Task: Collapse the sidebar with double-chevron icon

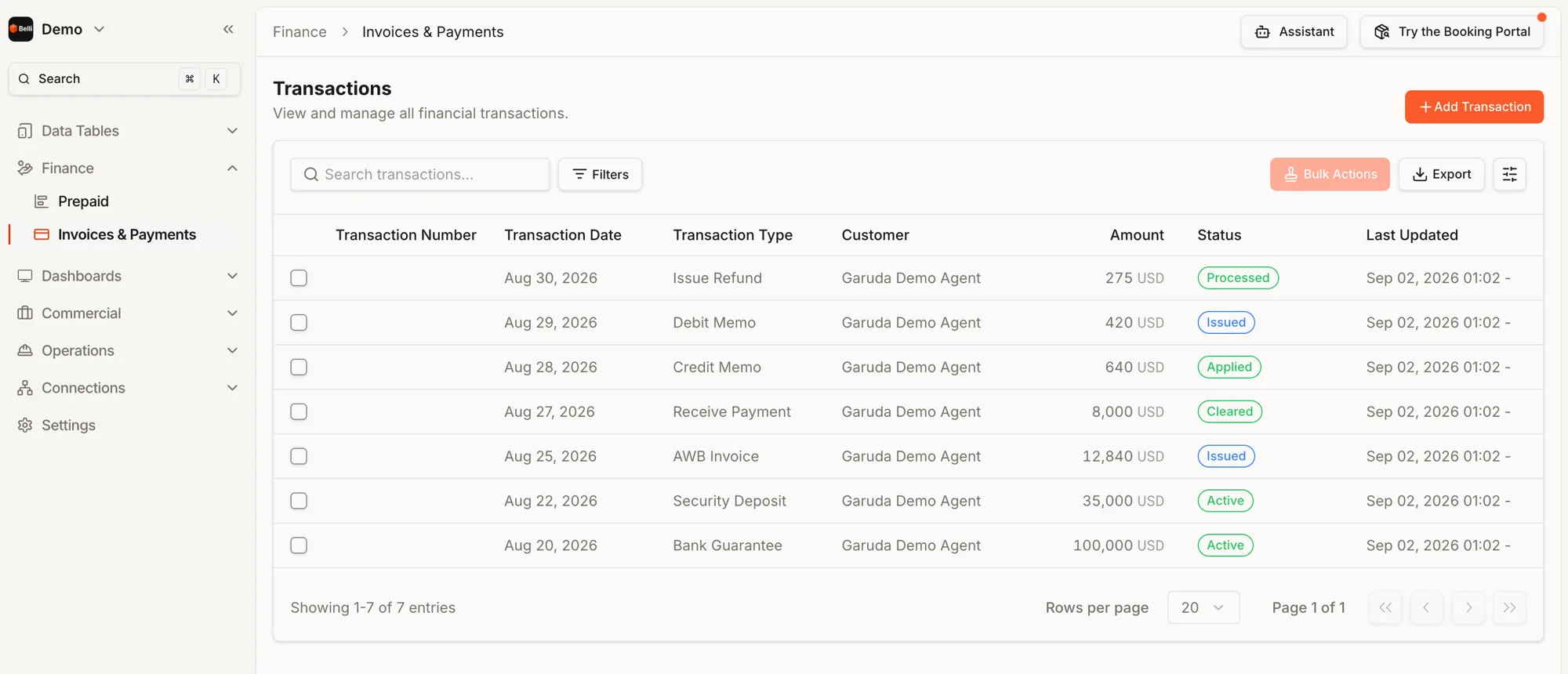Action: [228, 29]
